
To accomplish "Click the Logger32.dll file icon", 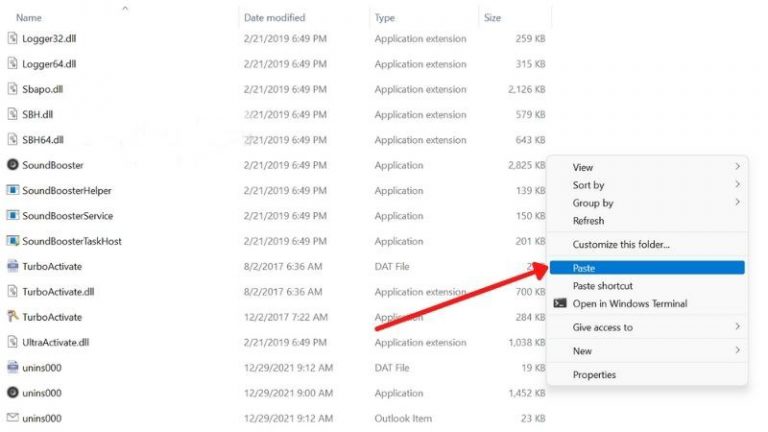I will coord(13,39).
